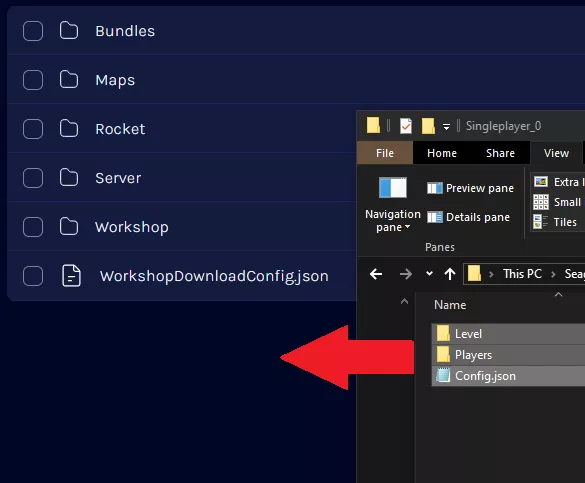585x483 pixels.
Task: Expand the recent locations chevron
Action: (x=429, y=274)
